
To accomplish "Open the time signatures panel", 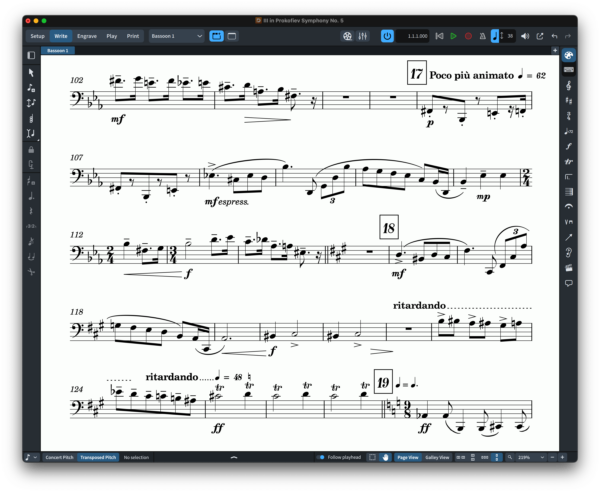I will pos(569,116).
